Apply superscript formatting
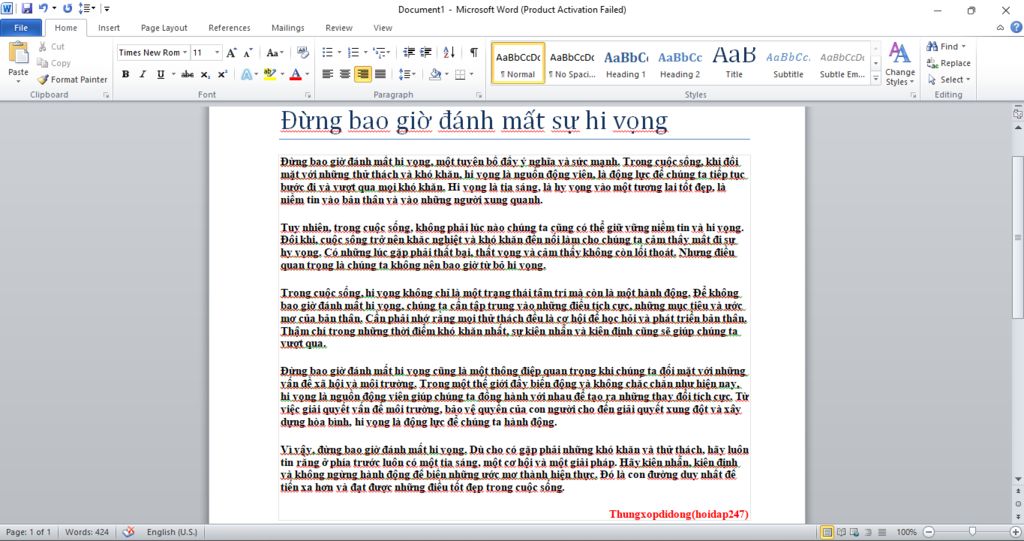 (x=222, y=74)
